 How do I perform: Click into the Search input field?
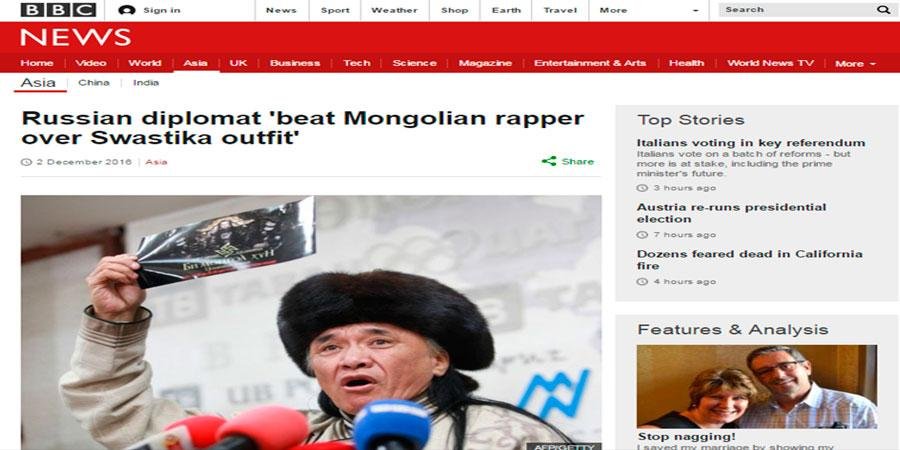[x=798, y=10]
